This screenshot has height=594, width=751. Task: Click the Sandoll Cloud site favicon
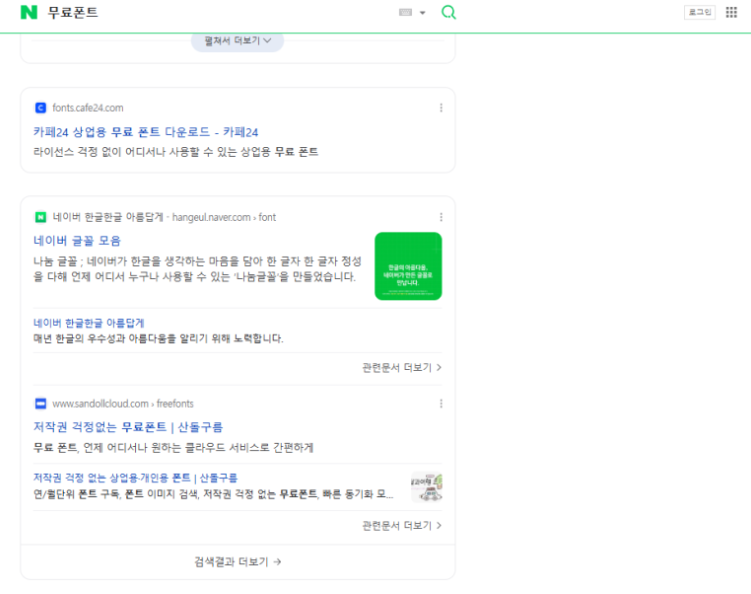click(40, 404)
